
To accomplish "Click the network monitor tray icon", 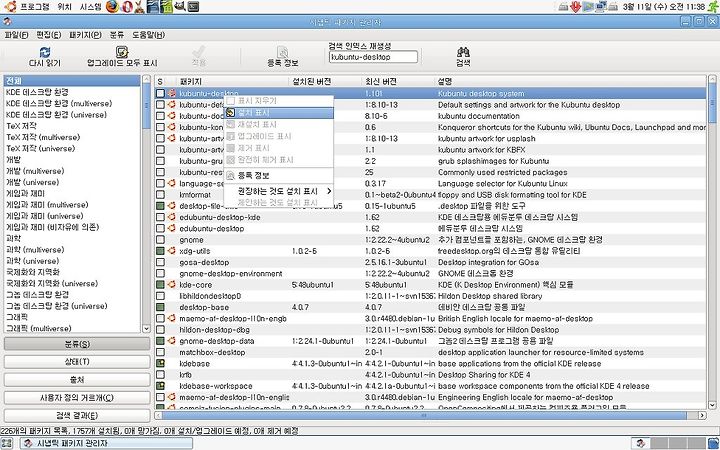I will [x=601, y=7].
